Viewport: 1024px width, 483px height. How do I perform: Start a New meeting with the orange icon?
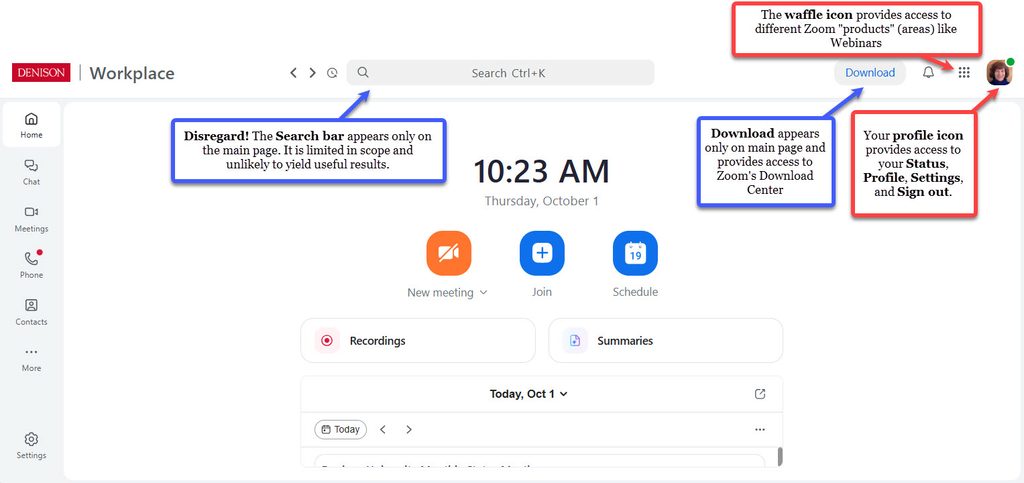[449, 253]
